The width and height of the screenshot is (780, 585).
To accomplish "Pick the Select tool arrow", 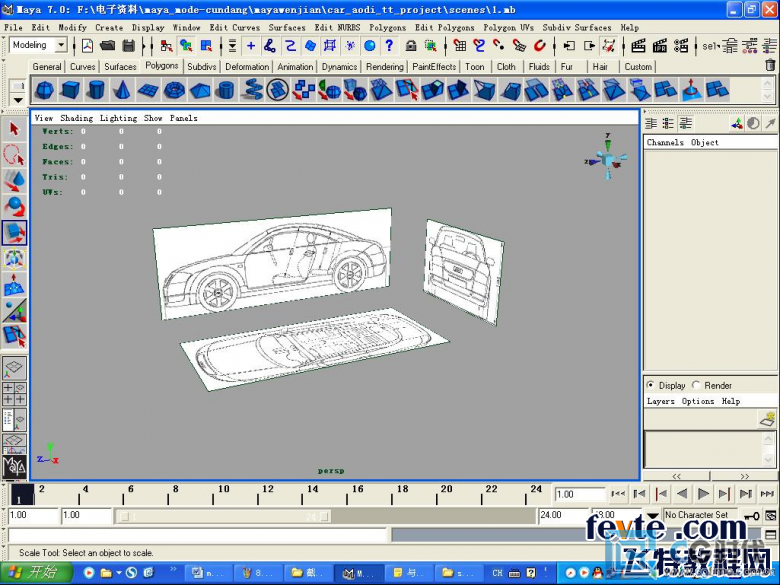I will click(14, 129).
